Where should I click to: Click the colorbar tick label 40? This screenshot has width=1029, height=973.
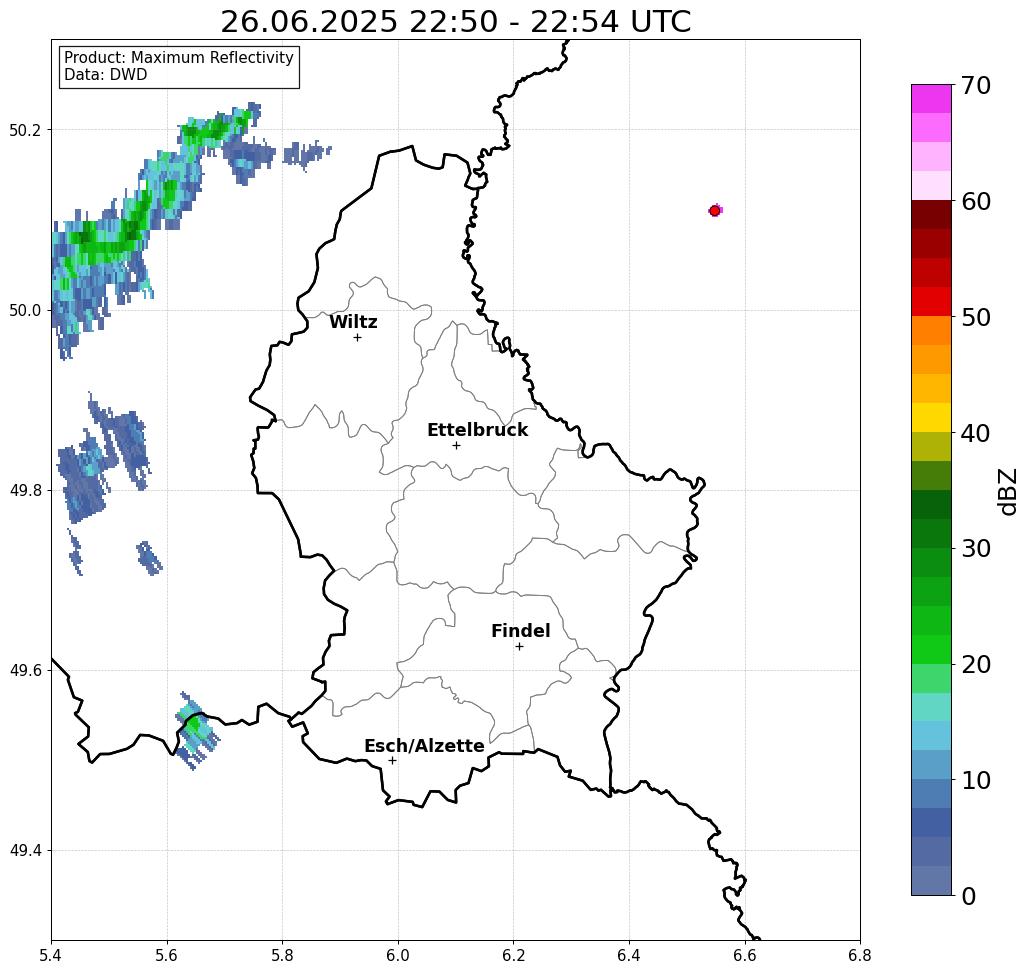click(x=976, y=433)
